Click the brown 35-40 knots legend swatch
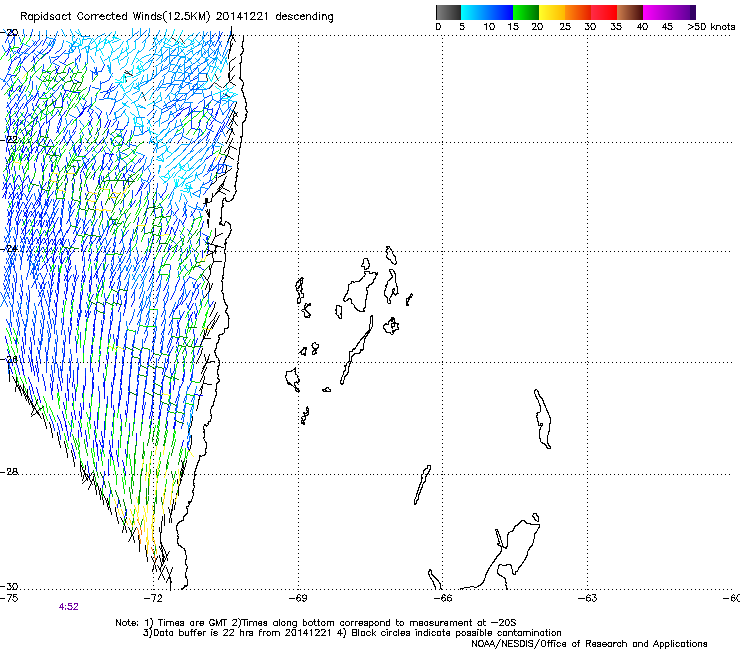Image resolution: width=740 pixels, height=650 pixels. [630, 12]
